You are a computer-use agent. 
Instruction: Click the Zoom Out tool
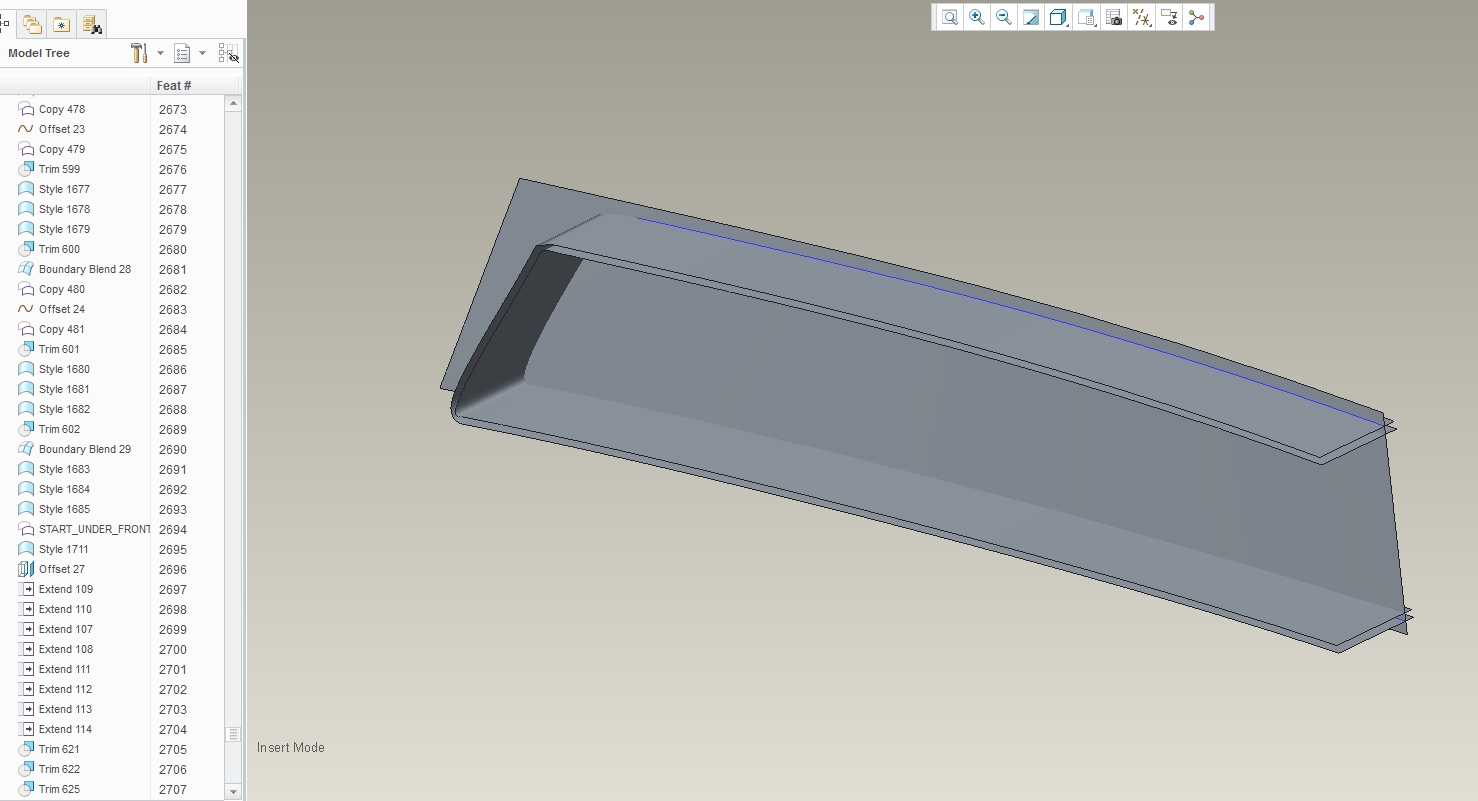coord(1004,17)
